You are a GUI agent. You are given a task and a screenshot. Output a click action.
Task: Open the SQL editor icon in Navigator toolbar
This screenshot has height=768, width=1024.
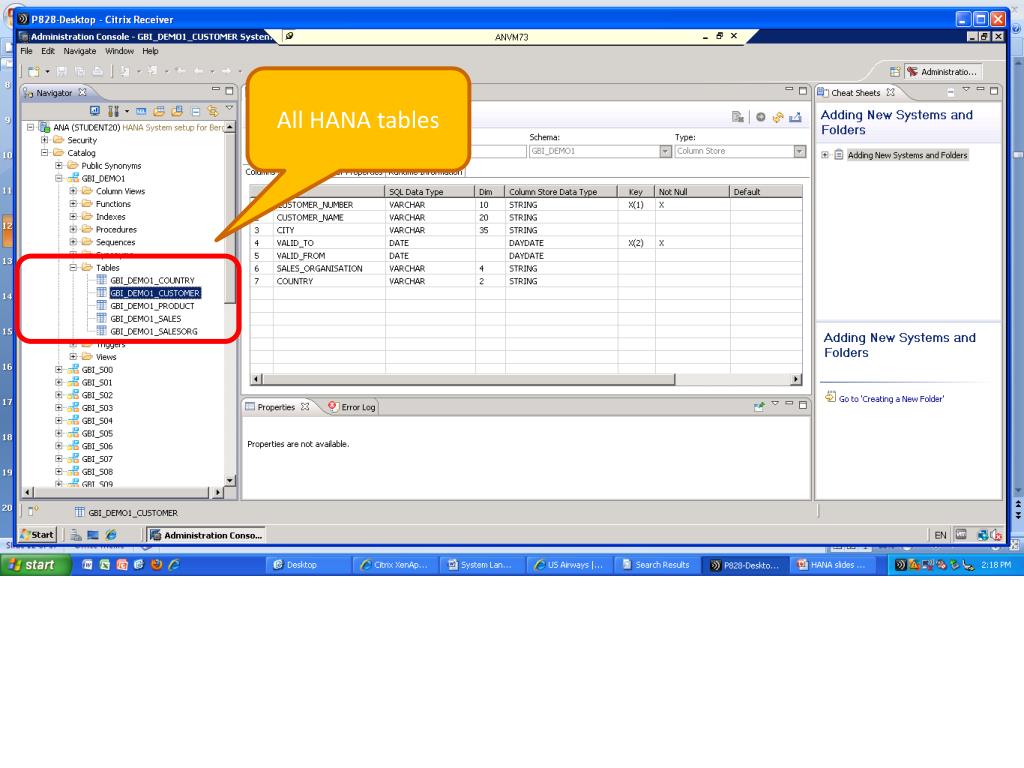click(x=142, y=111)
